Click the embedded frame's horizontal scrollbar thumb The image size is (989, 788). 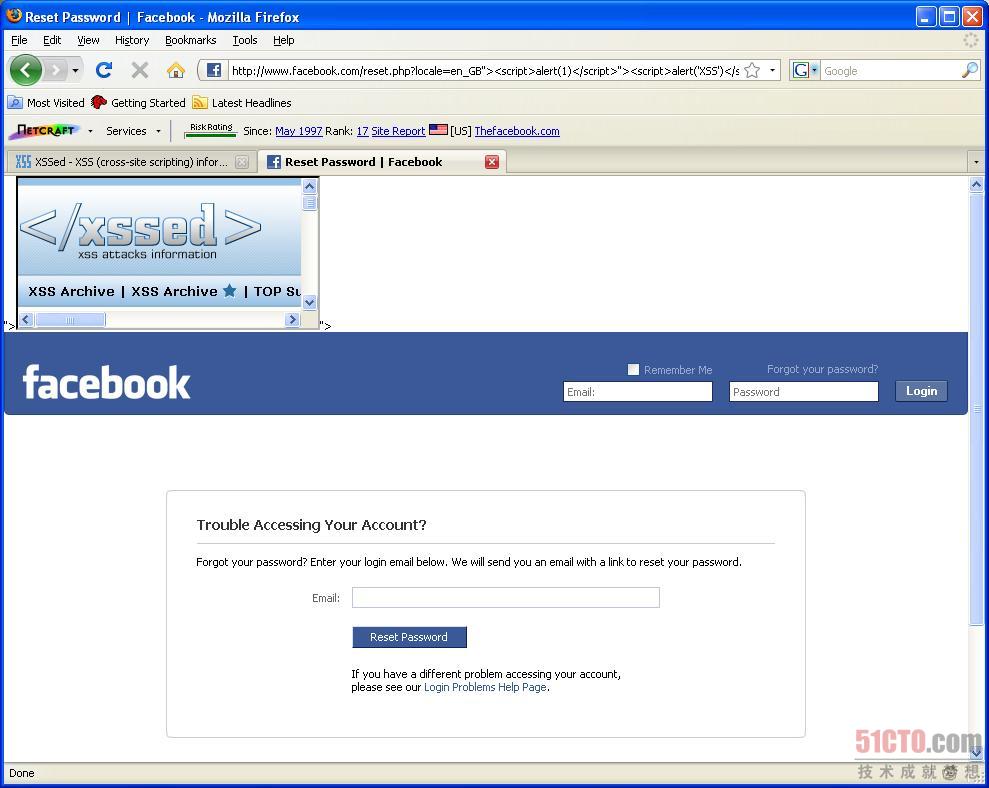[x=70, y=320]
